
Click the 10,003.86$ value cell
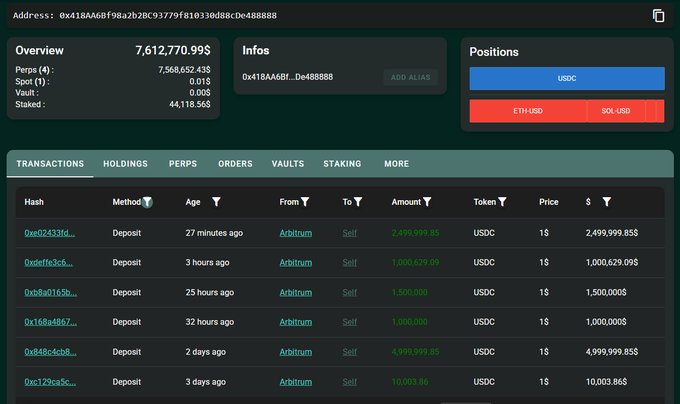coord(606,381)
